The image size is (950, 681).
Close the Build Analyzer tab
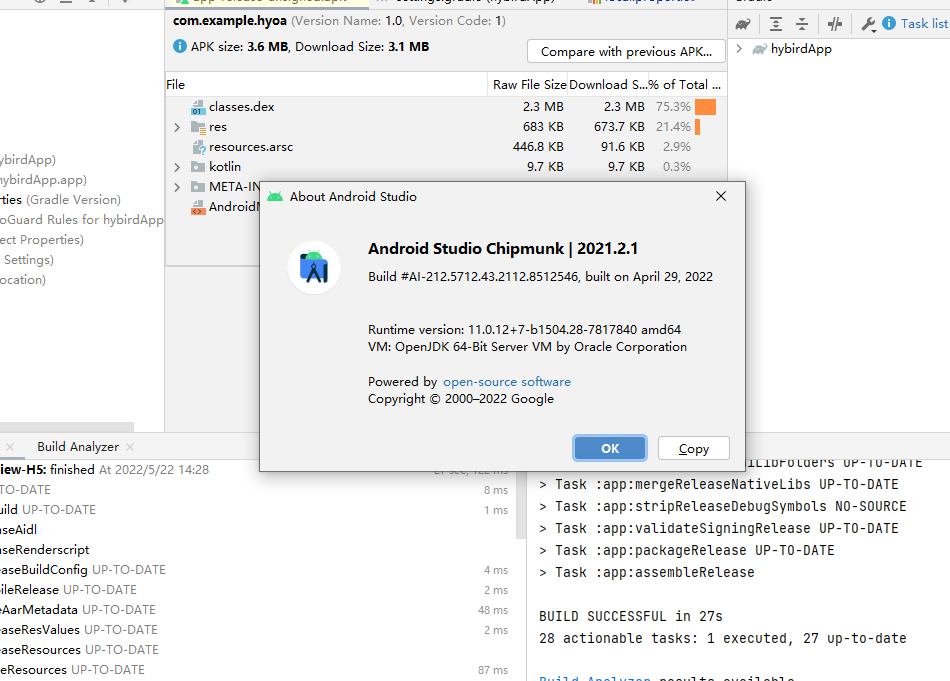[x=130, y=447]
